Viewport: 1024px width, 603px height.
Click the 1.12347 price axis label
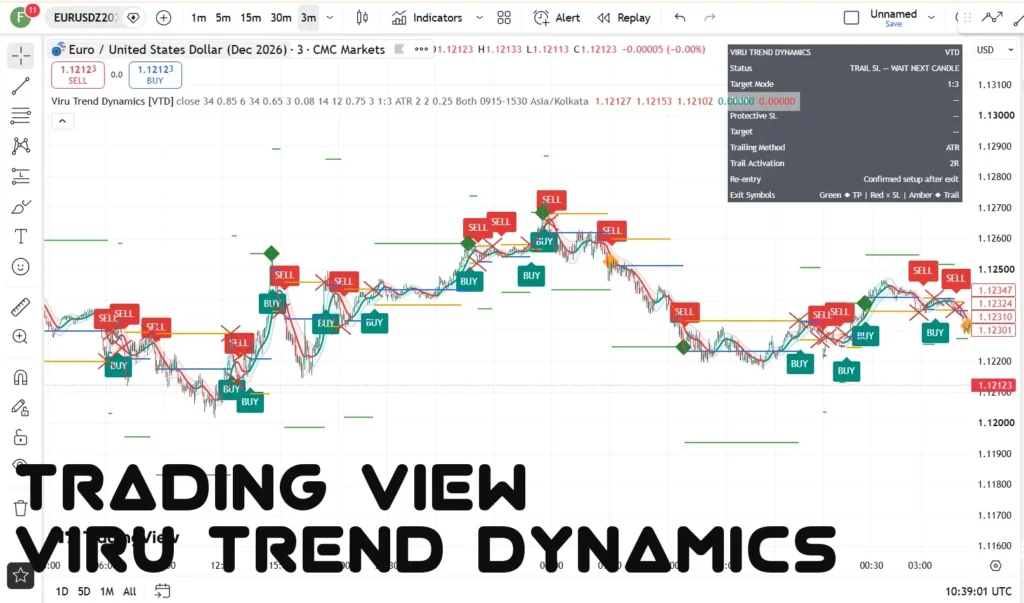point(995,290)
